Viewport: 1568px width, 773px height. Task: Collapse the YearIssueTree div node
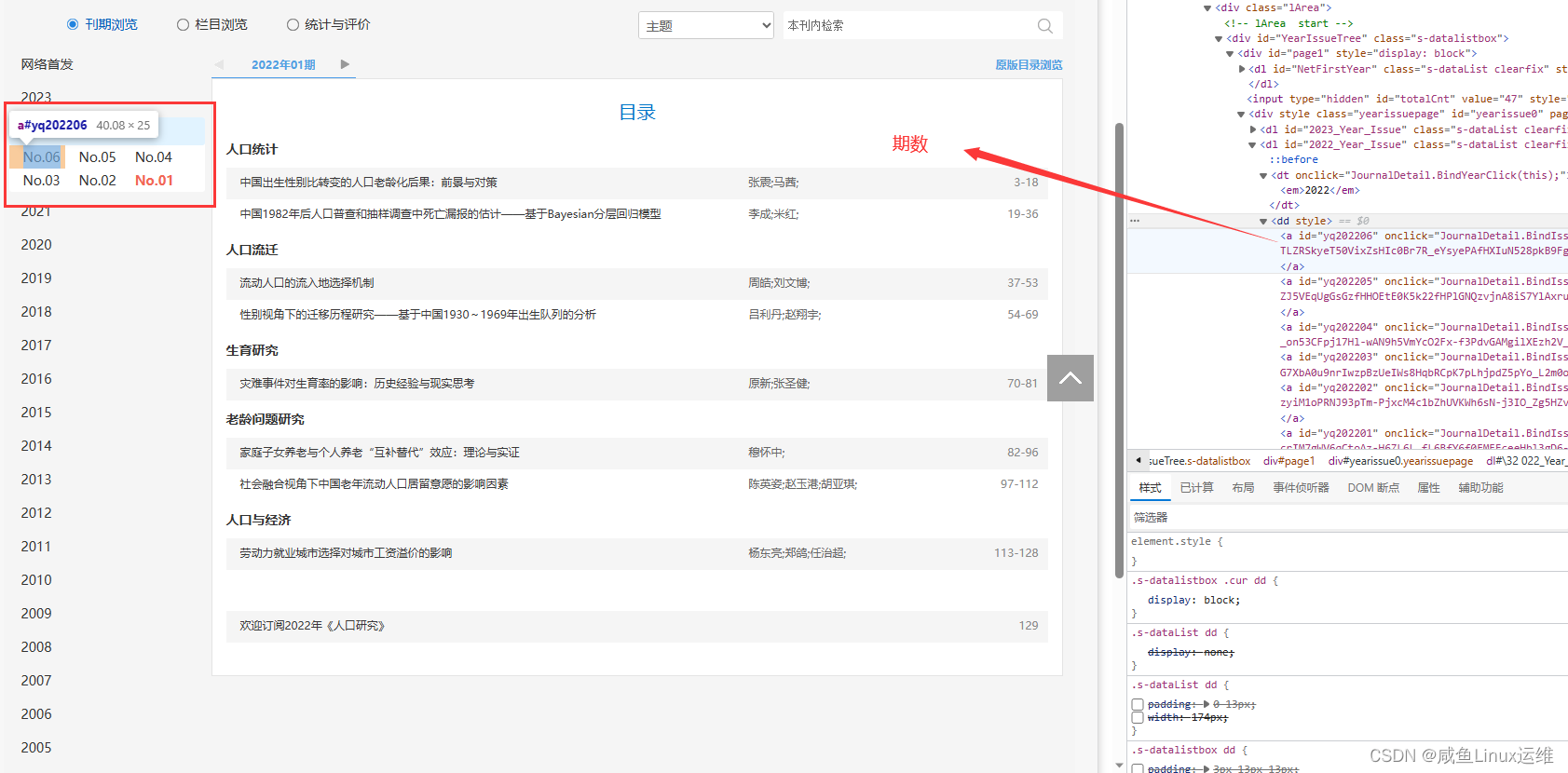tap(1219, 39)
